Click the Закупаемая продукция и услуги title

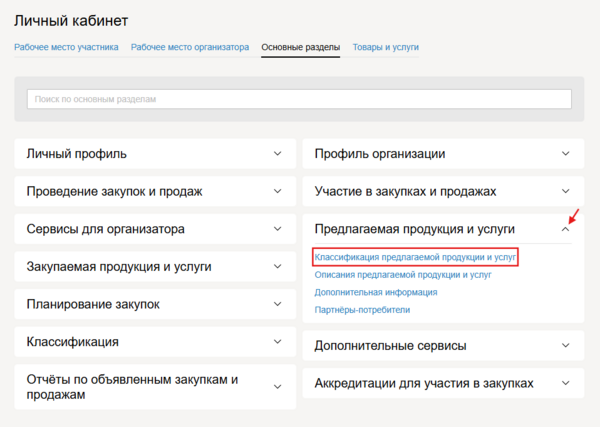119,266
